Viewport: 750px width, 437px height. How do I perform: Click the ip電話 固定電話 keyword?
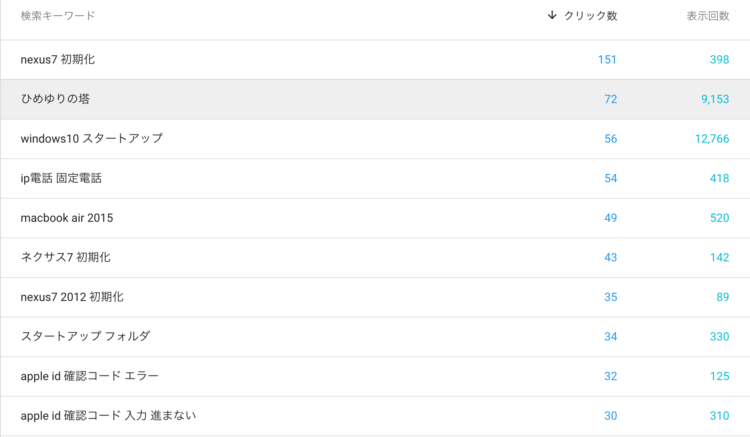click(x=61, y=178)
